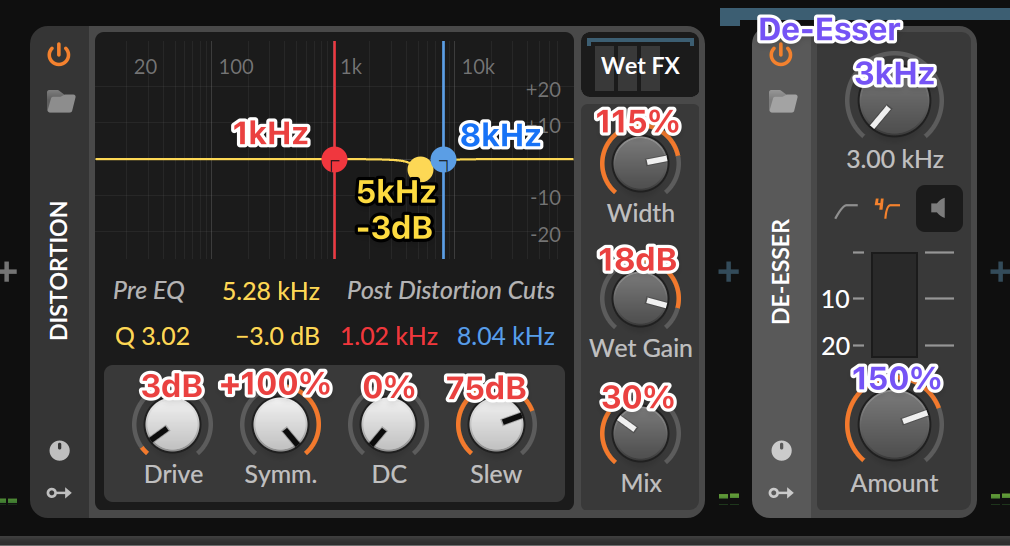Open the Distortion preset folder icon
The height and width of the screenshot is (546, 1010).
pos(61,102)
